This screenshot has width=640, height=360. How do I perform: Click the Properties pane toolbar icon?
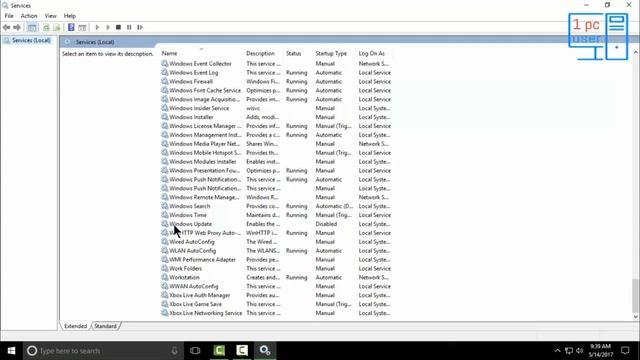82,27
